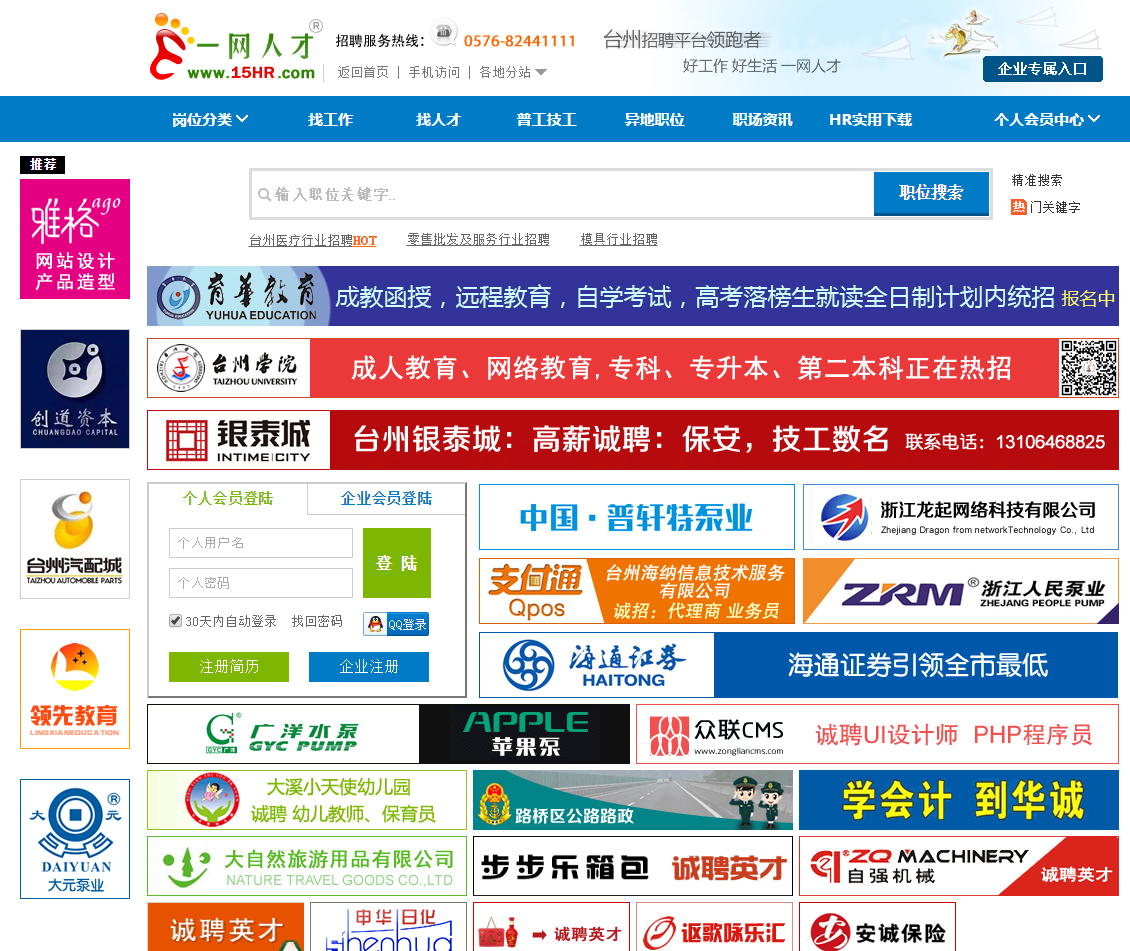
Task: Open the 异地职位 nav menu
Action: pyautogui.click(x=654, y=120)
